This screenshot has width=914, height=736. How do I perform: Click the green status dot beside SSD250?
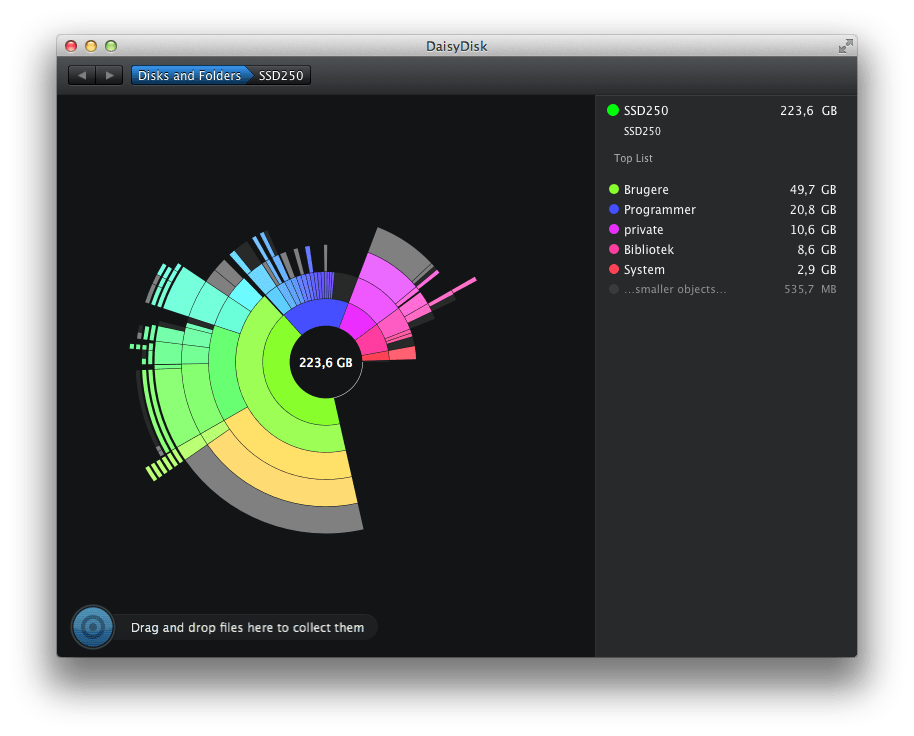point(611,110)
